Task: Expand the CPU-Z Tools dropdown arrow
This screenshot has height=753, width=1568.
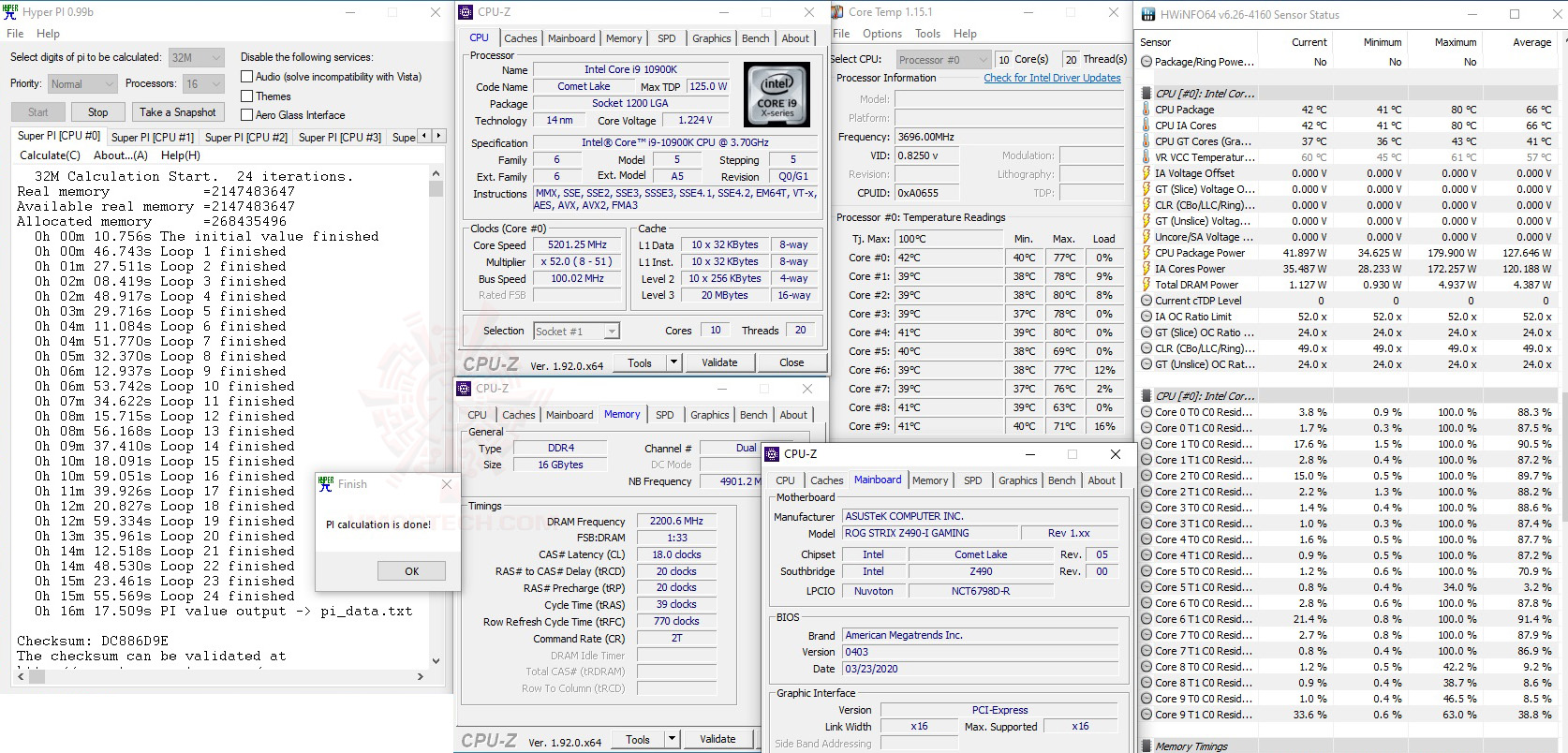Action: pyautogui.click(x=673, y=362)
